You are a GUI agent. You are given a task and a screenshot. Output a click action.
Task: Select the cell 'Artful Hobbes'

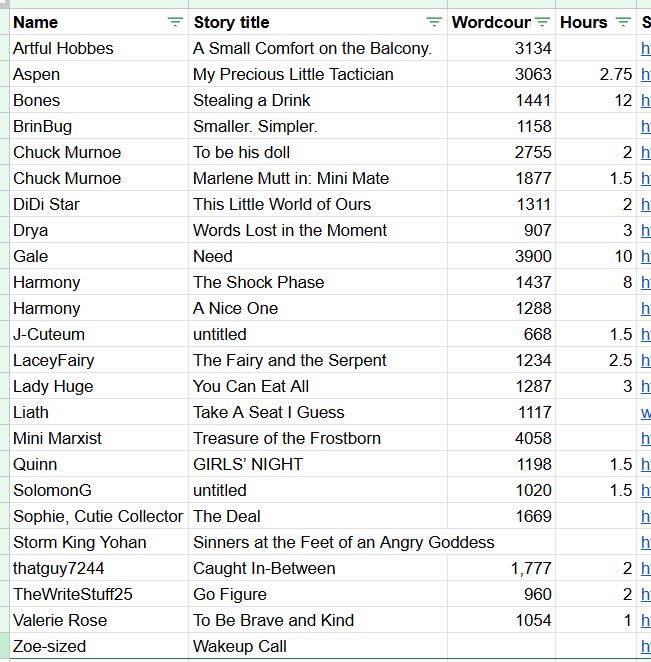(99, 48)
